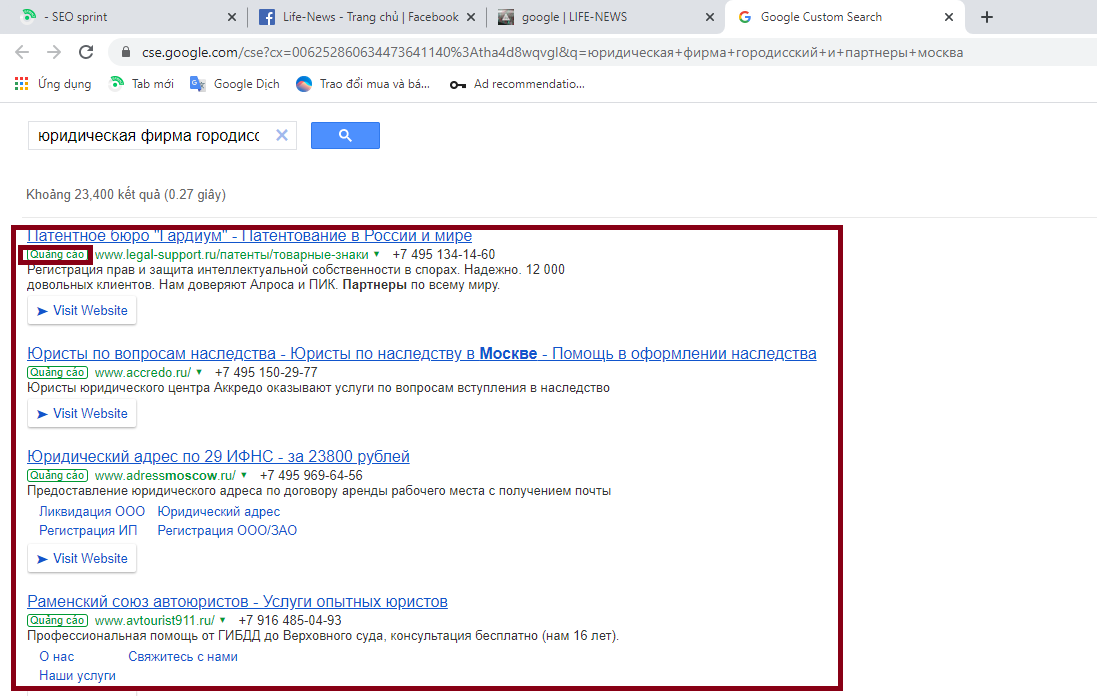1111x696 pixels.
Task: Open the Tab mới bookmark
Action: click(x=141, y=84)
